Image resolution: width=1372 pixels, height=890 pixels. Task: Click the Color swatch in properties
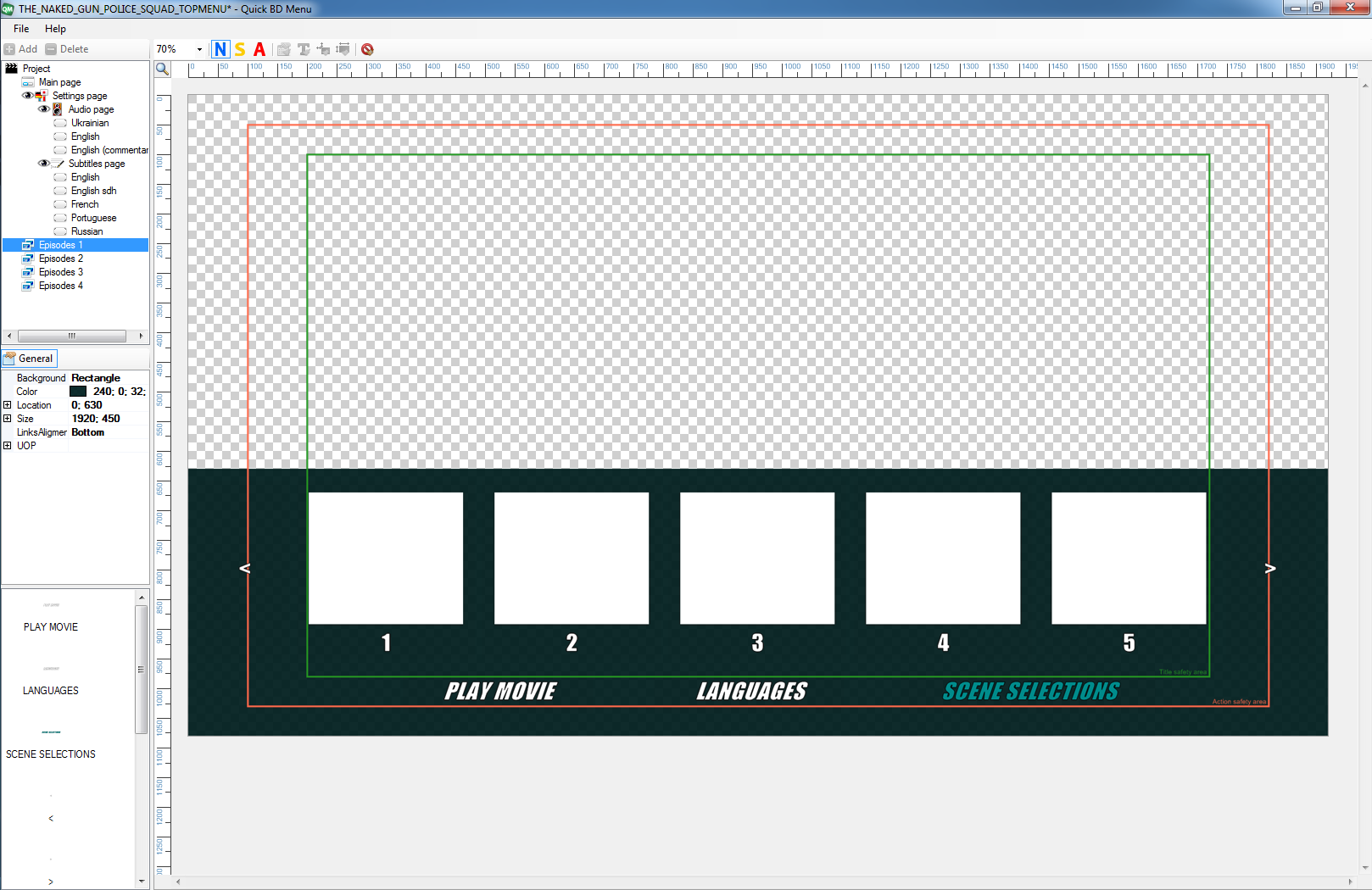point(78,392)
